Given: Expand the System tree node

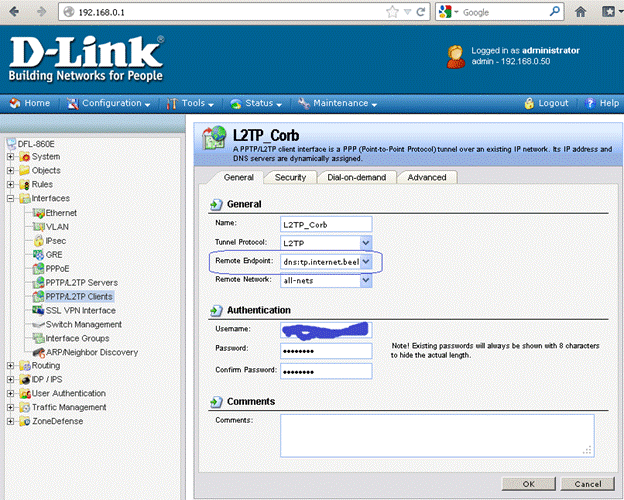Looking at the screenshot, I should (x=11, y=157).
